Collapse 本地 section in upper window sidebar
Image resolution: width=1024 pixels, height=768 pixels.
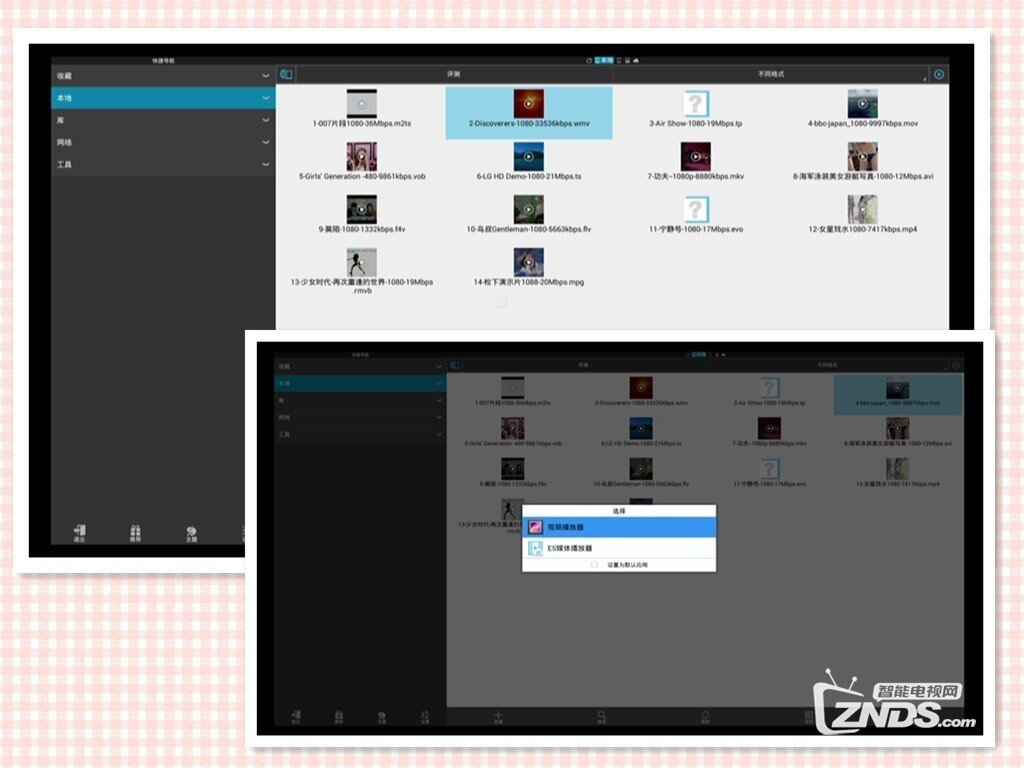pyautogui.click(x=163, y=98)
